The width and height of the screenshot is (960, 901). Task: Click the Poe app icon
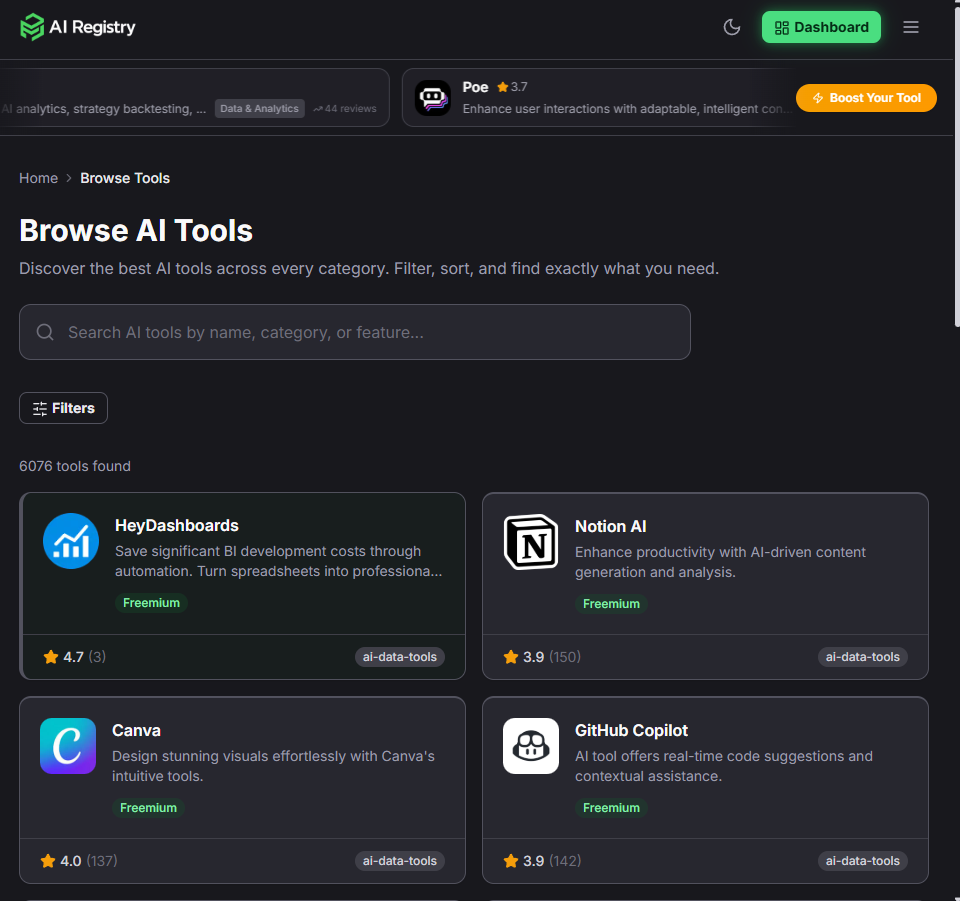(433, 97)
